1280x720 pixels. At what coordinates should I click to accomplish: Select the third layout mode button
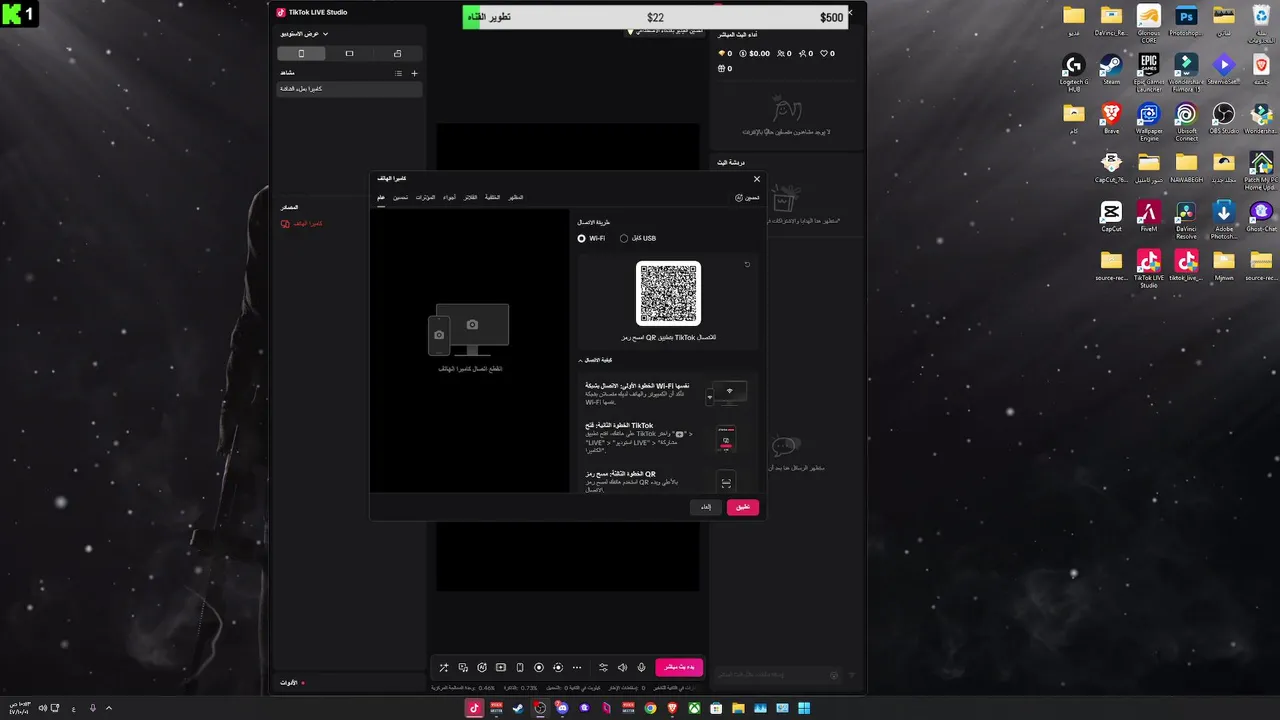point(397,53)
